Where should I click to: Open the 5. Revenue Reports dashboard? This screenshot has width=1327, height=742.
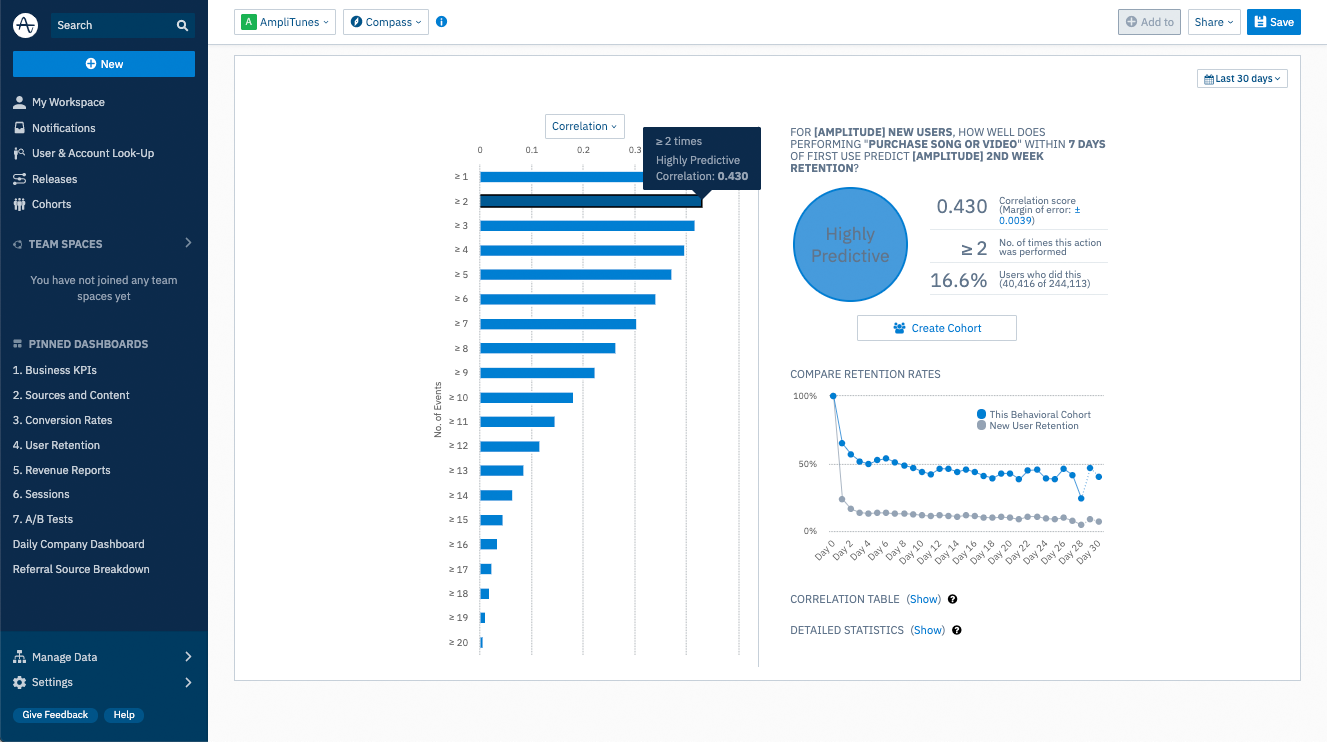[x=61, y=470]
